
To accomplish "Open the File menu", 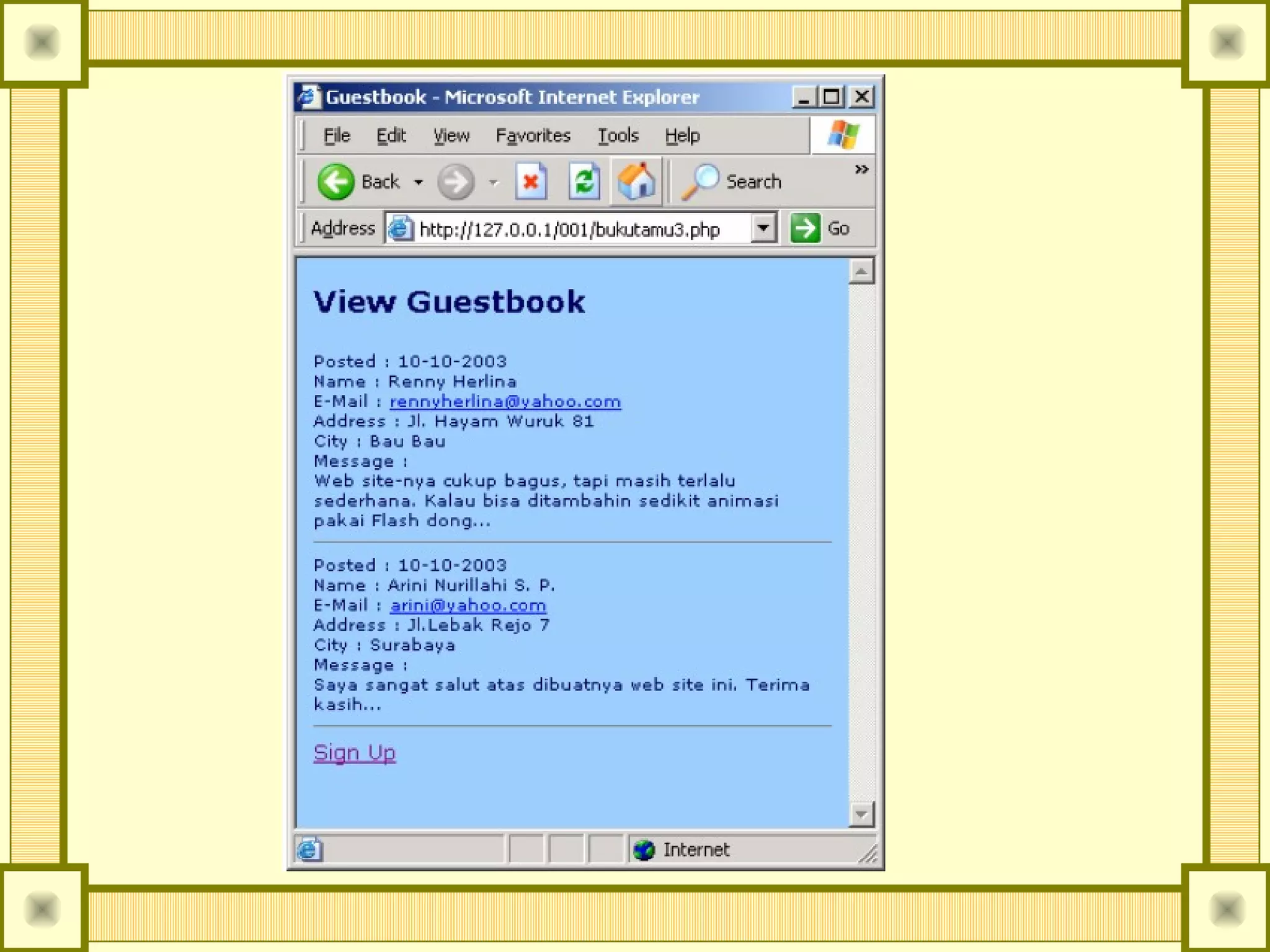I will pos(337,135).
